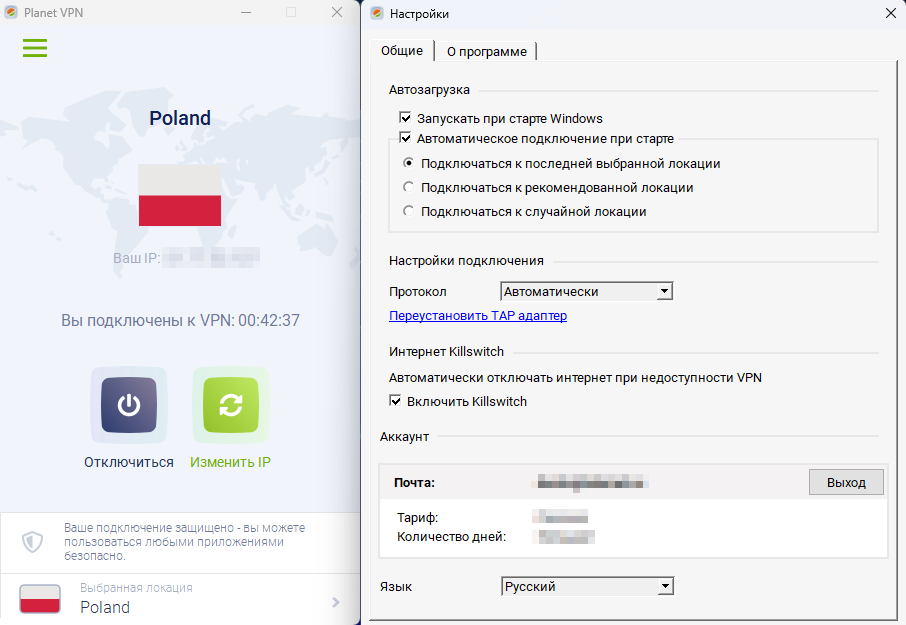Switch to the О программе tab

tap(487, 51)
